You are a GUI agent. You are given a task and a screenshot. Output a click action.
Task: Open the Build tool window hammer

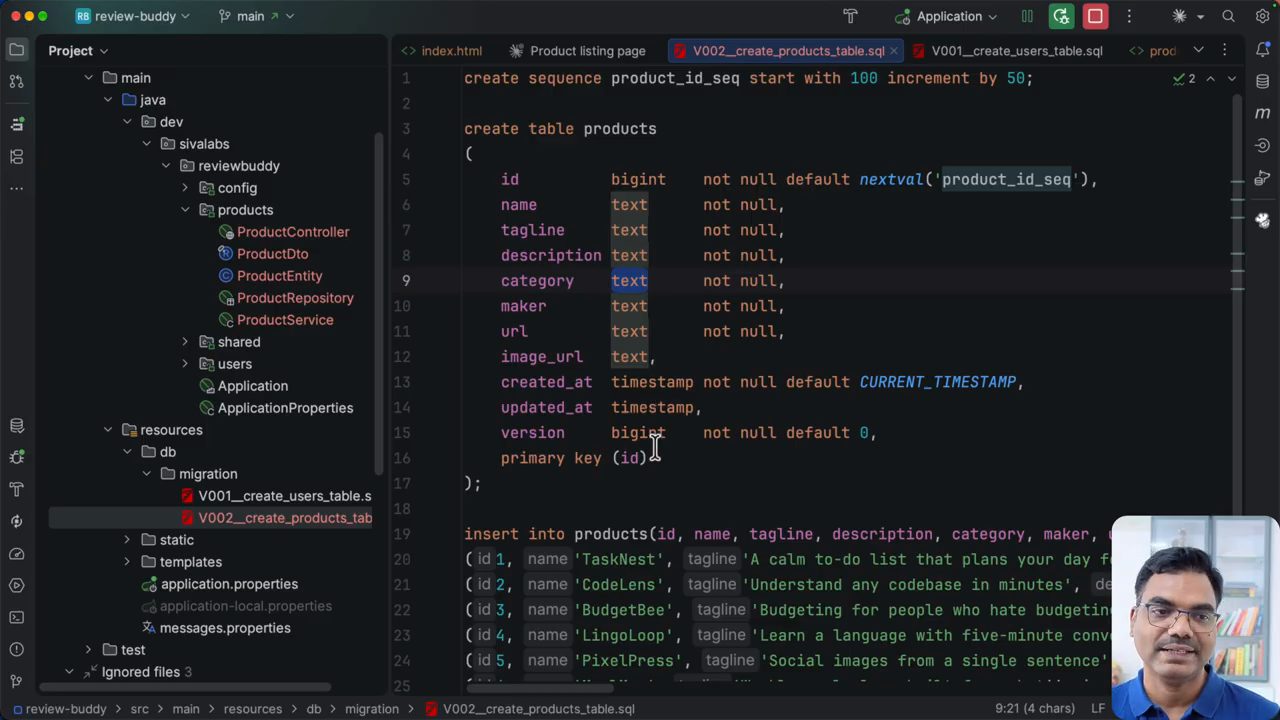pyautogui.click(x=16, y=489)
